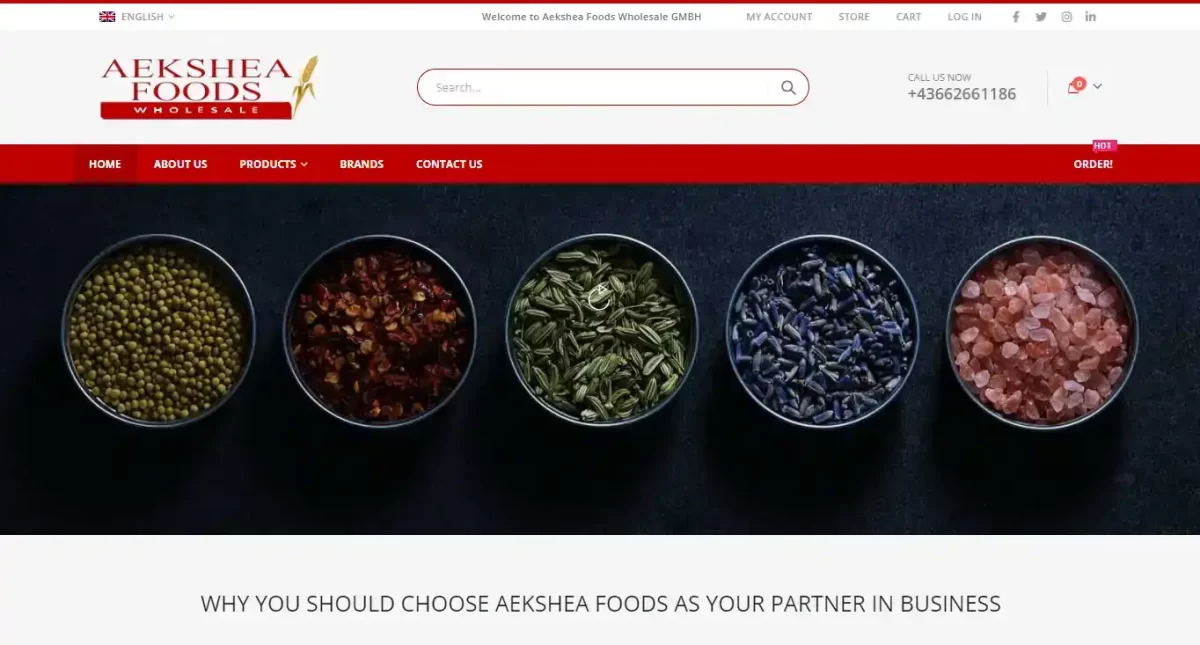Click the UK flag language icon
This screenshot has height=645, width=1200.
(x=107, y=17)
